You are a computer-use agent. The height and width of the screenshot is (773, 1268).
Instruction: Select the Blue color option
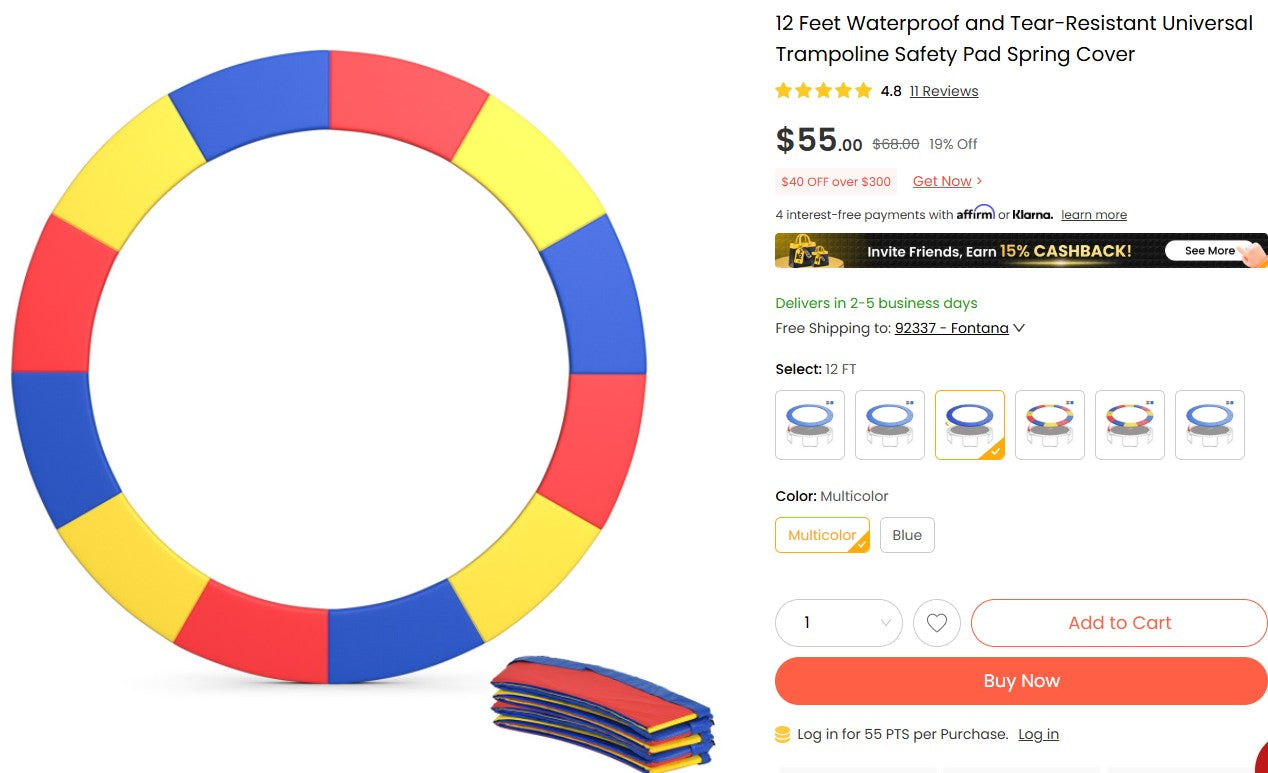[x=907, y=535]
